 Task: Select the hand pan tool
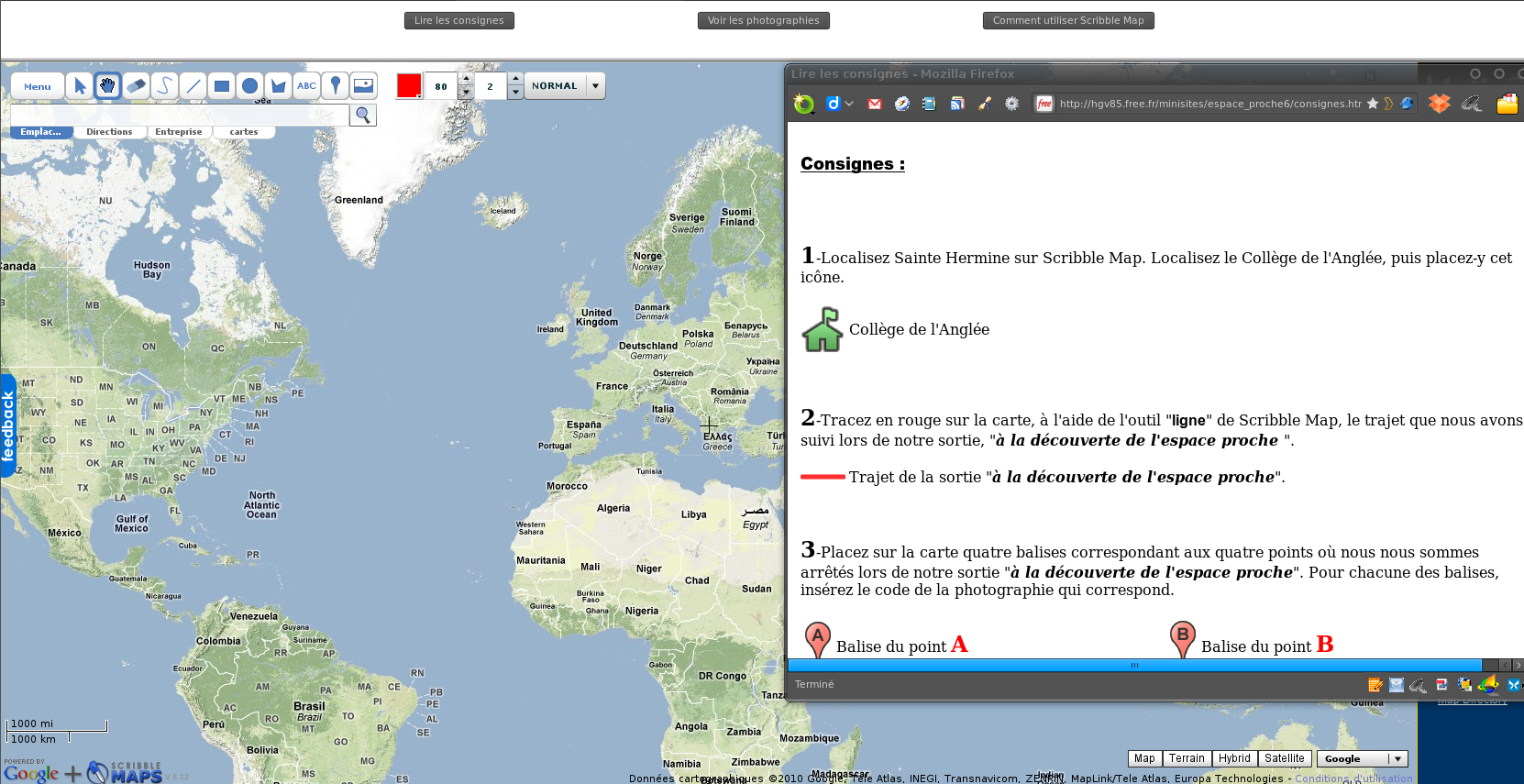(107, 86)
